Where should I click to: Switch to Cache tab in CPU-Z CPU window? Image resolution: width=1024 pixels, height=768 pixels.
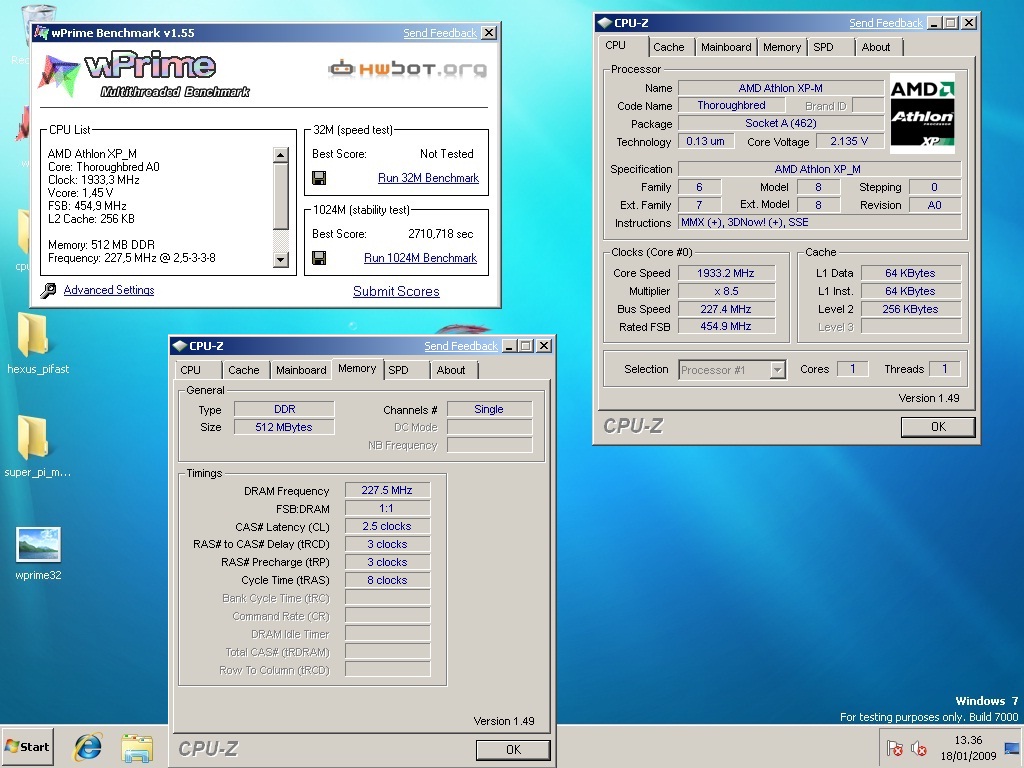669,47
